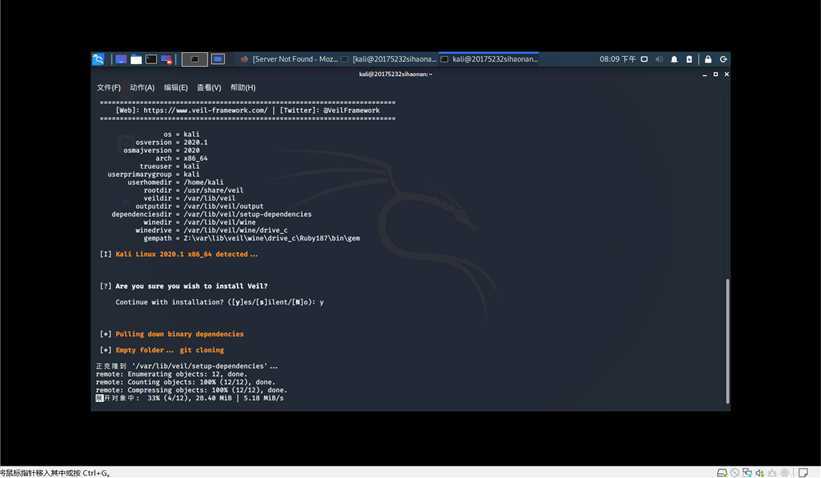Click VM printer status icon
The width and height of the screenshot is (821, 478).
coord(784,473)
